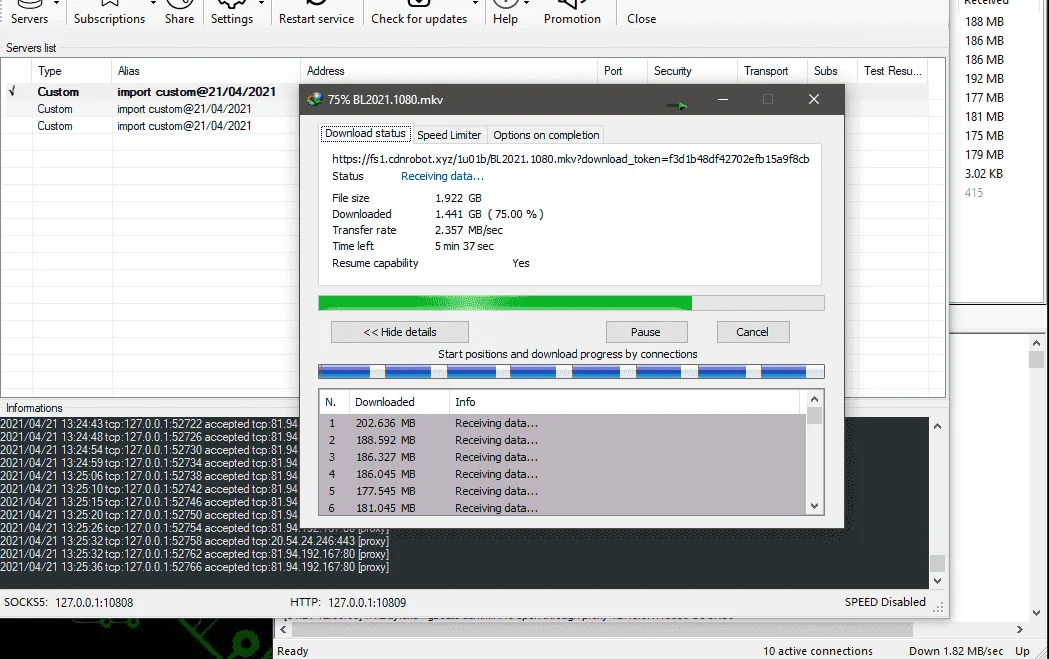Open the Subscriptions toolbar menu
This screenshot has width=1049, height=659.
pyautogui.click(x=110, y=12)
